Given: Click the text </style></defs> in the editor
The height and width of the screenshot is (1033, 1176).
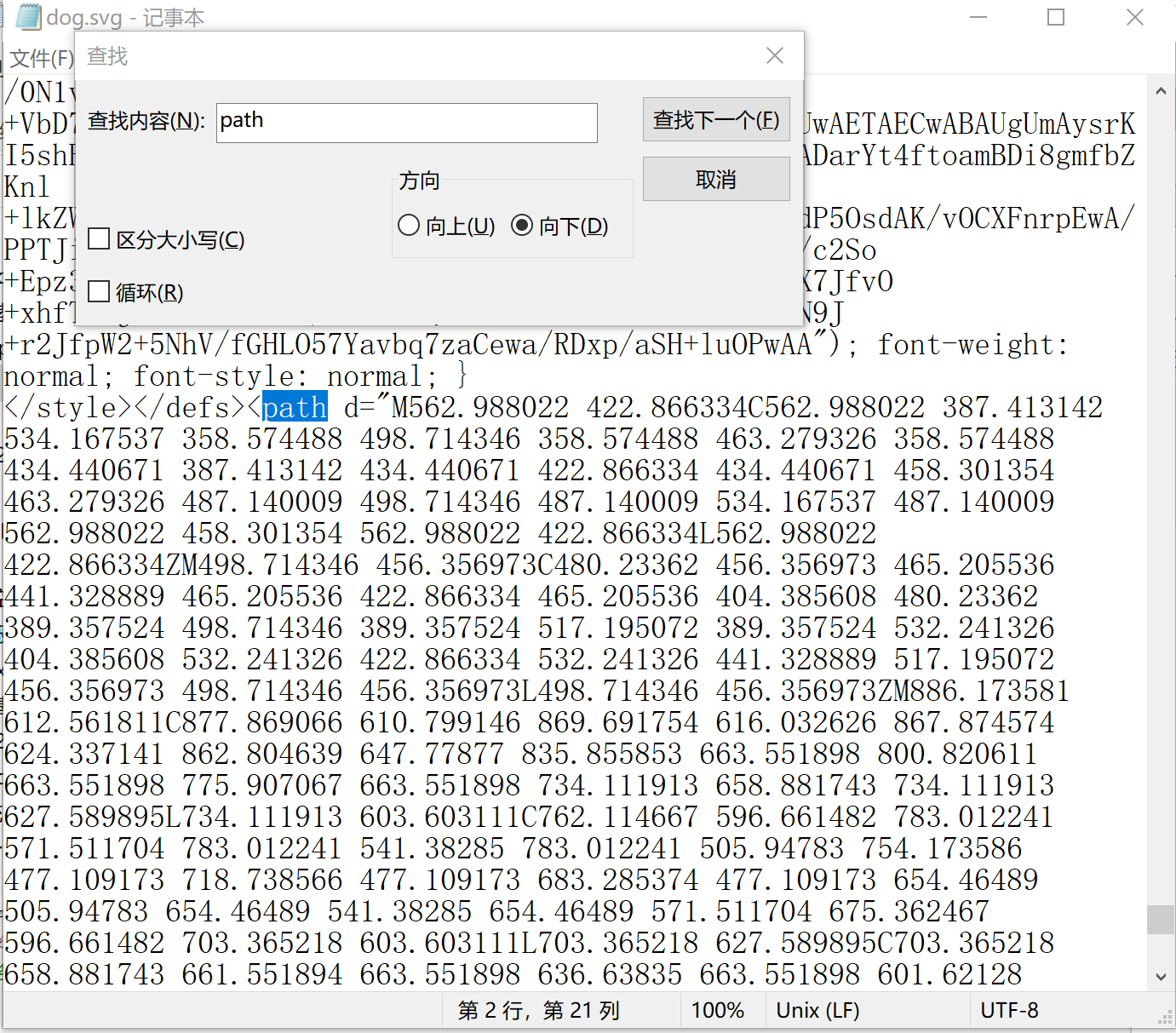Looking at the screenshot, I should tap(125, 407).
